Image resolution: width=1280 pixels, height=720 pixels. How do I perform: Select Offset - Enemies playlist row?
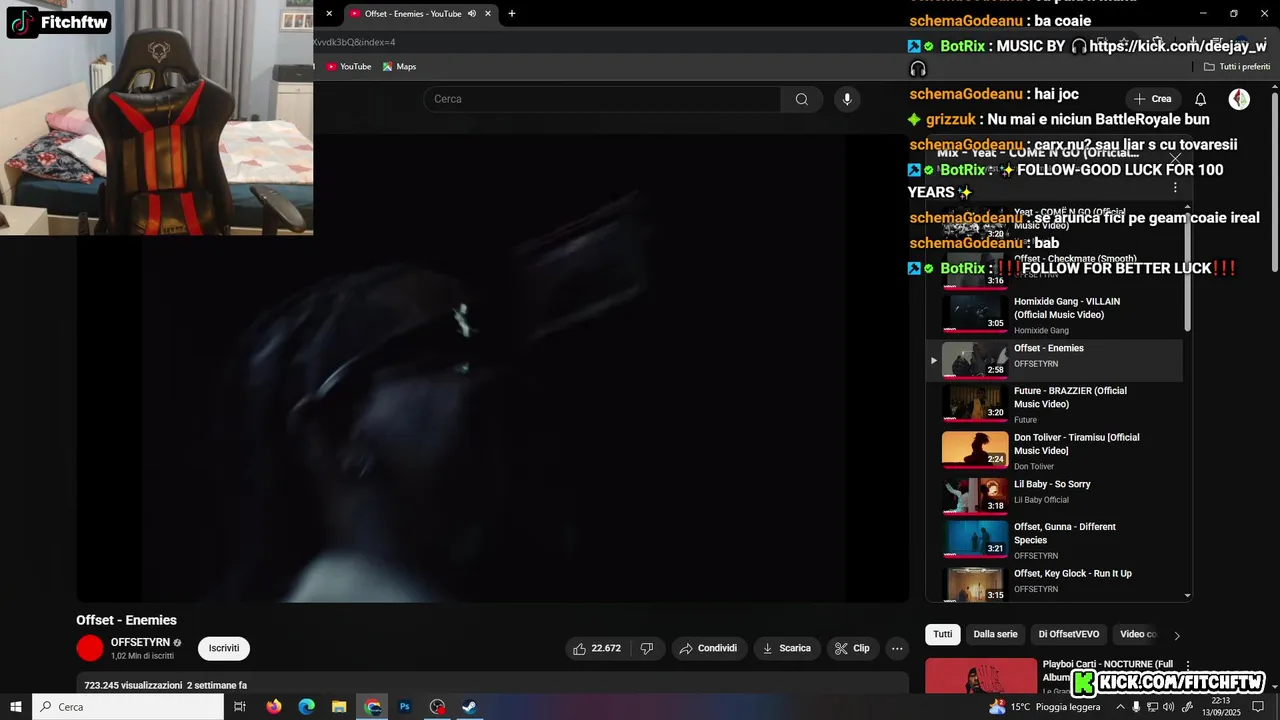[x=1054, y=360]
